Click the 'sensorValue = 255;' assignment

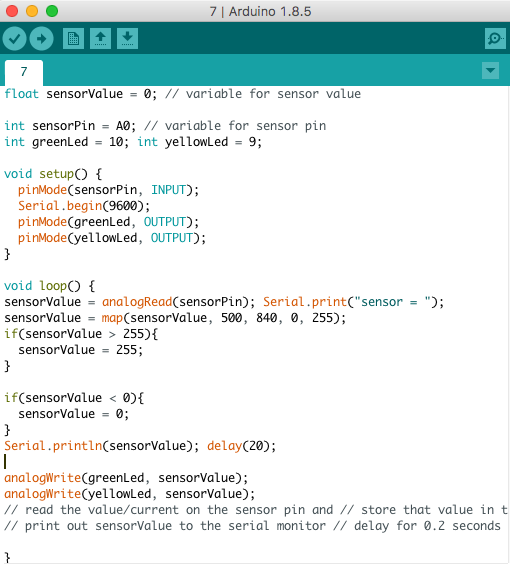[81, 350]
